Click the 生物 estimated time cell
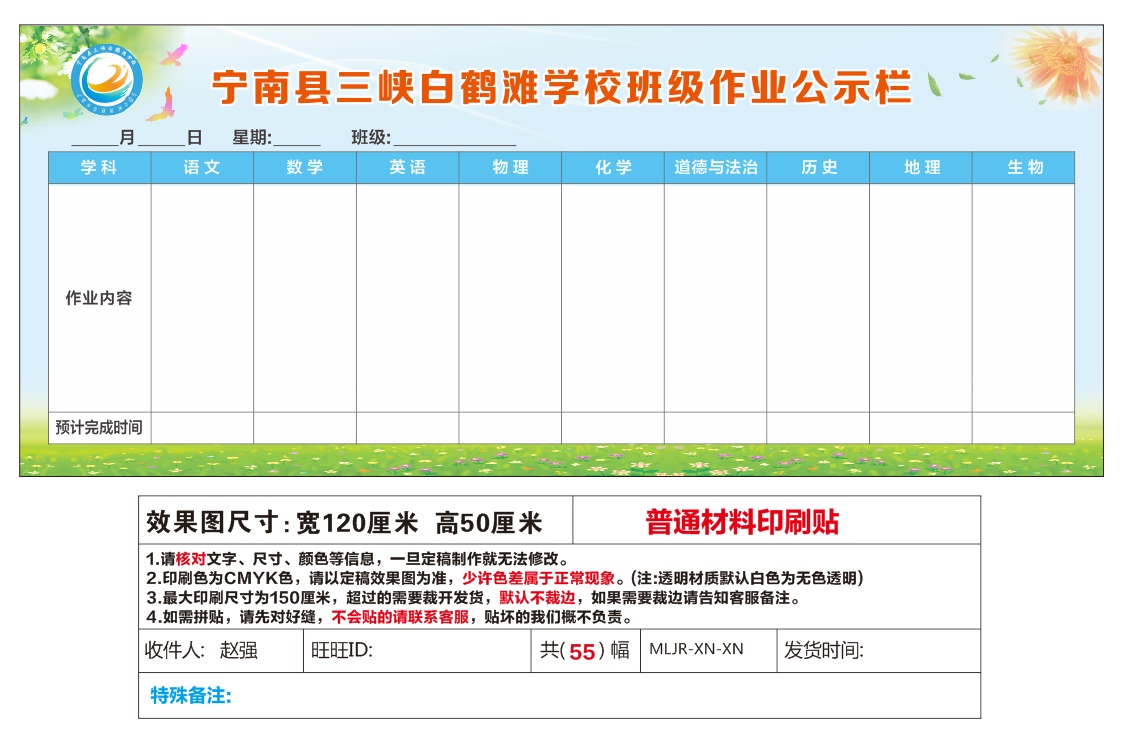 1024,427
